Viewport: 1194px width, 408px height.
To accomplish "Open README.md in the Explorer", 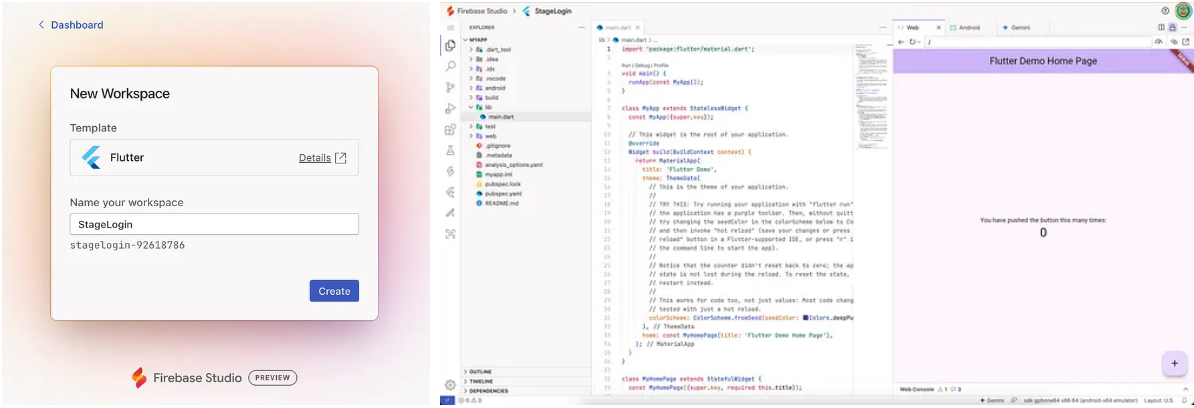I will point(501,203).
